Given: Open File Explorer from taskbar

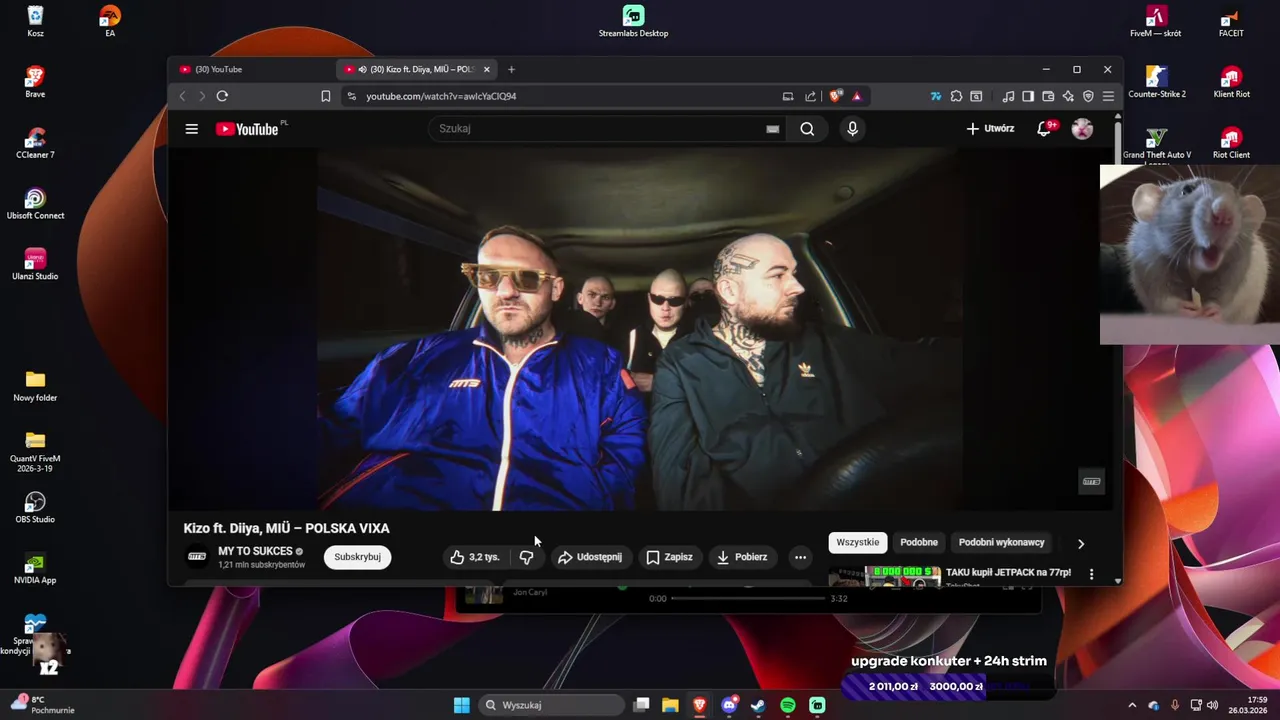Looking at the screenshot, I should [670, 705].
